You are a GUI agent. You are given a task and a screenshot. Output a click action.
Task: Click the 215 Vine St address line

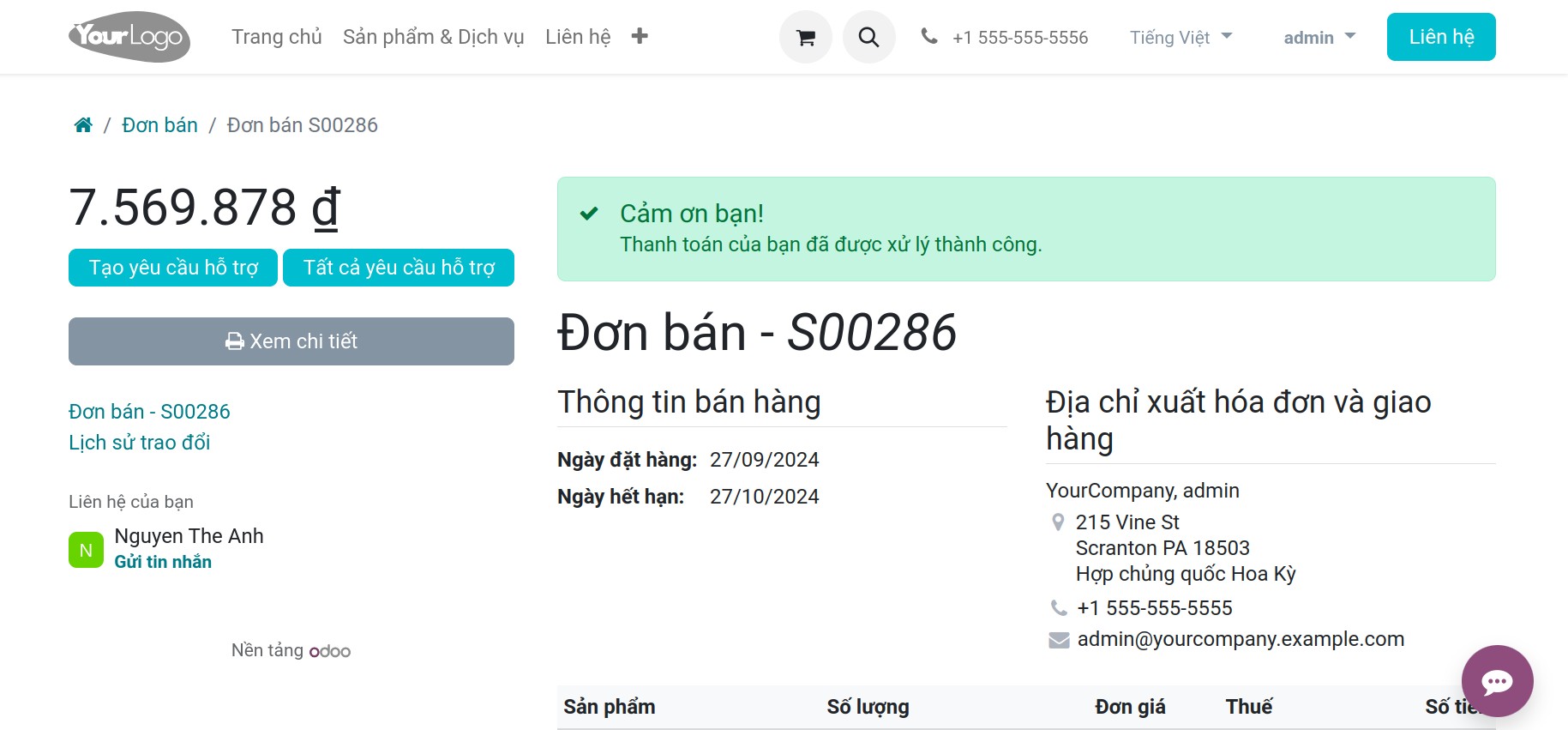(x=1127, y=522)
